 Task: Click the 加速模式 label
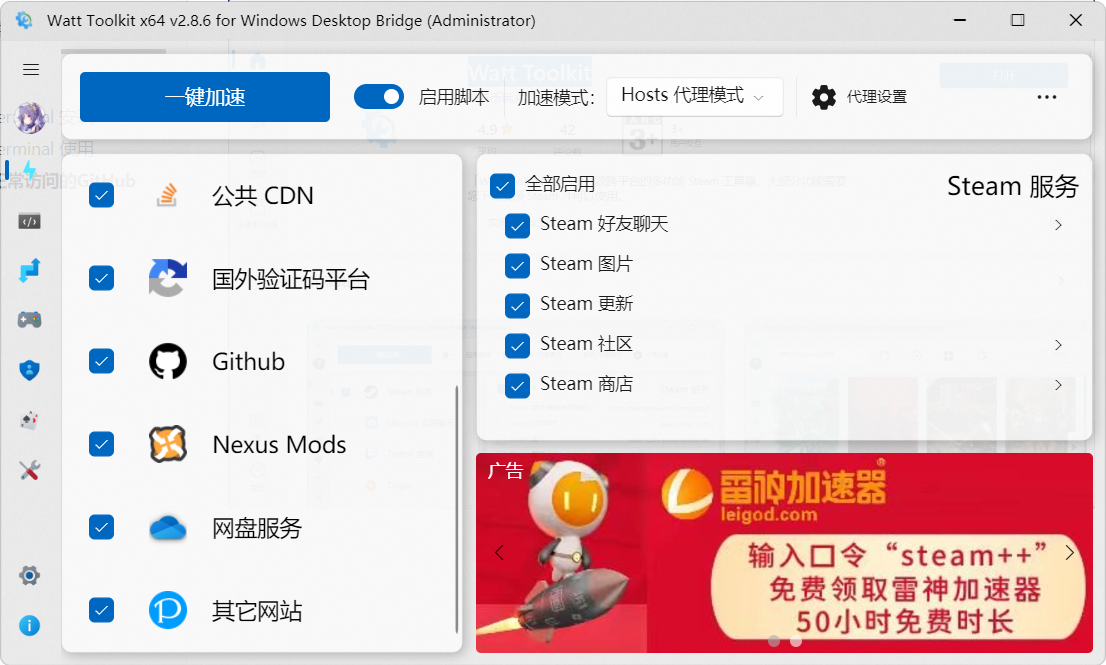(x=556, y=98)
